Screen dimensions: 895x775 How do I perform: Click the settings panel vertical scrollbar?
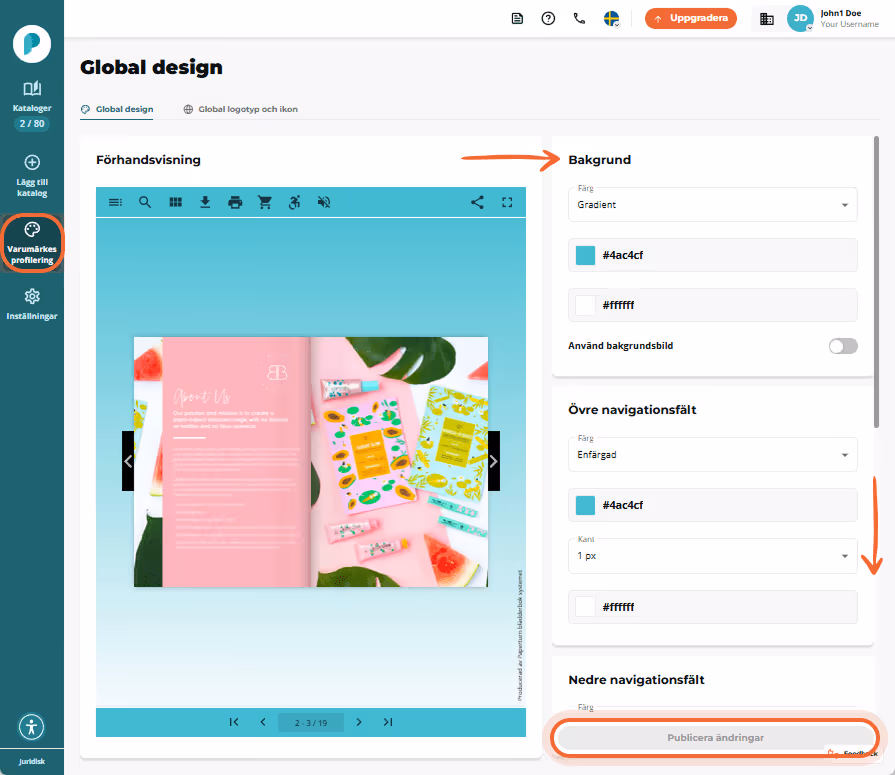(876, 281)
